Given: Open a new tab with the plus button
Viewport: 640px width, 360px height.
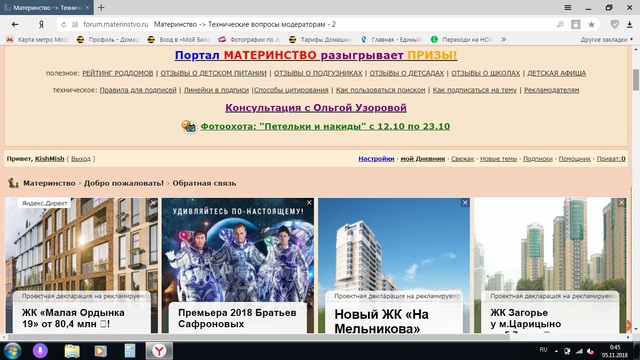Looking at the screenshot, I should point(101,7).
